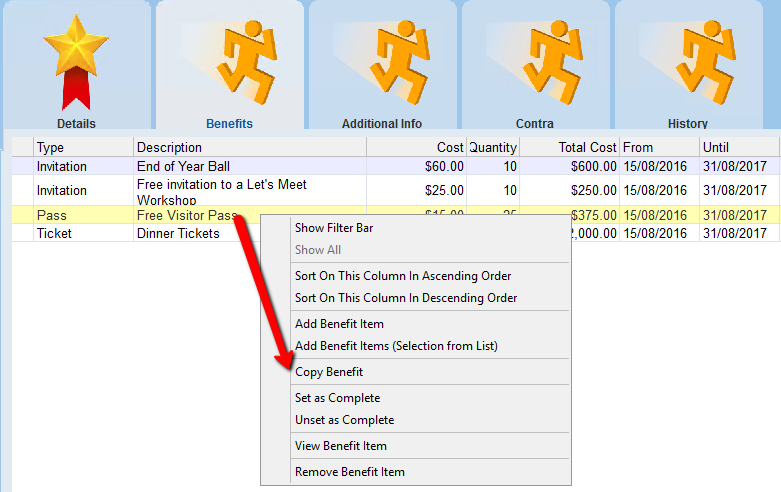Select Unset as Complete option
The image size is (781, 492).
pyautogui.click(x=344, y=420)
